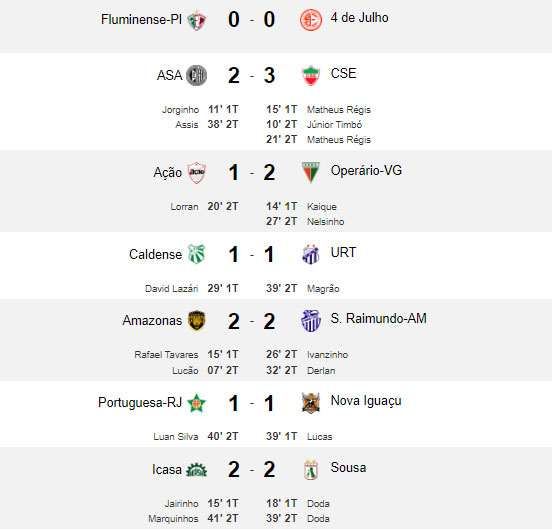Viewport: 552px width, 530px height.
Task: Click the Amazonas jaguar badge
Action: click(196, 321)
